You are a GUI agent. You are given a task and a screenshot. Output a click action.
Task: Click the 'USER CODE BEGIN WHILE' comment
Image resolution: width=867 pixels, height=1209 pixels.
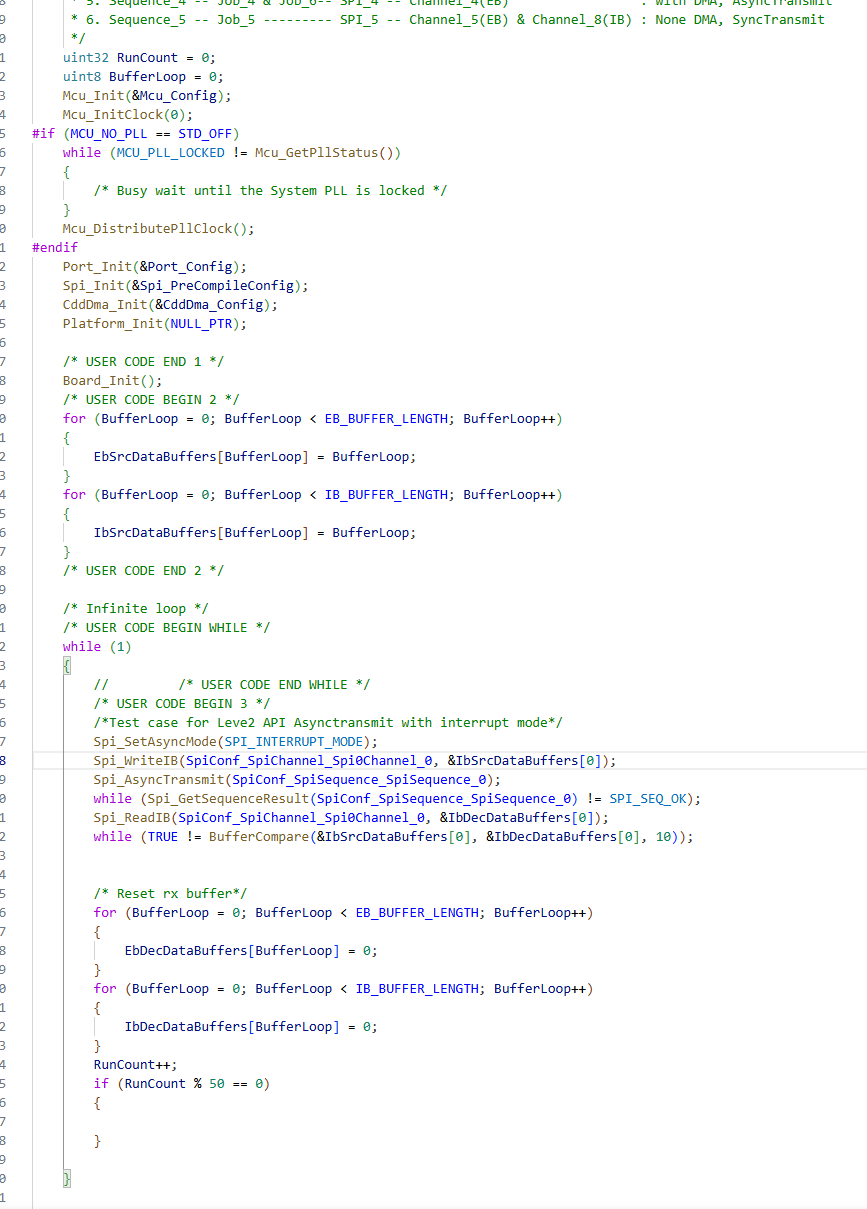[x=166, y=627]
